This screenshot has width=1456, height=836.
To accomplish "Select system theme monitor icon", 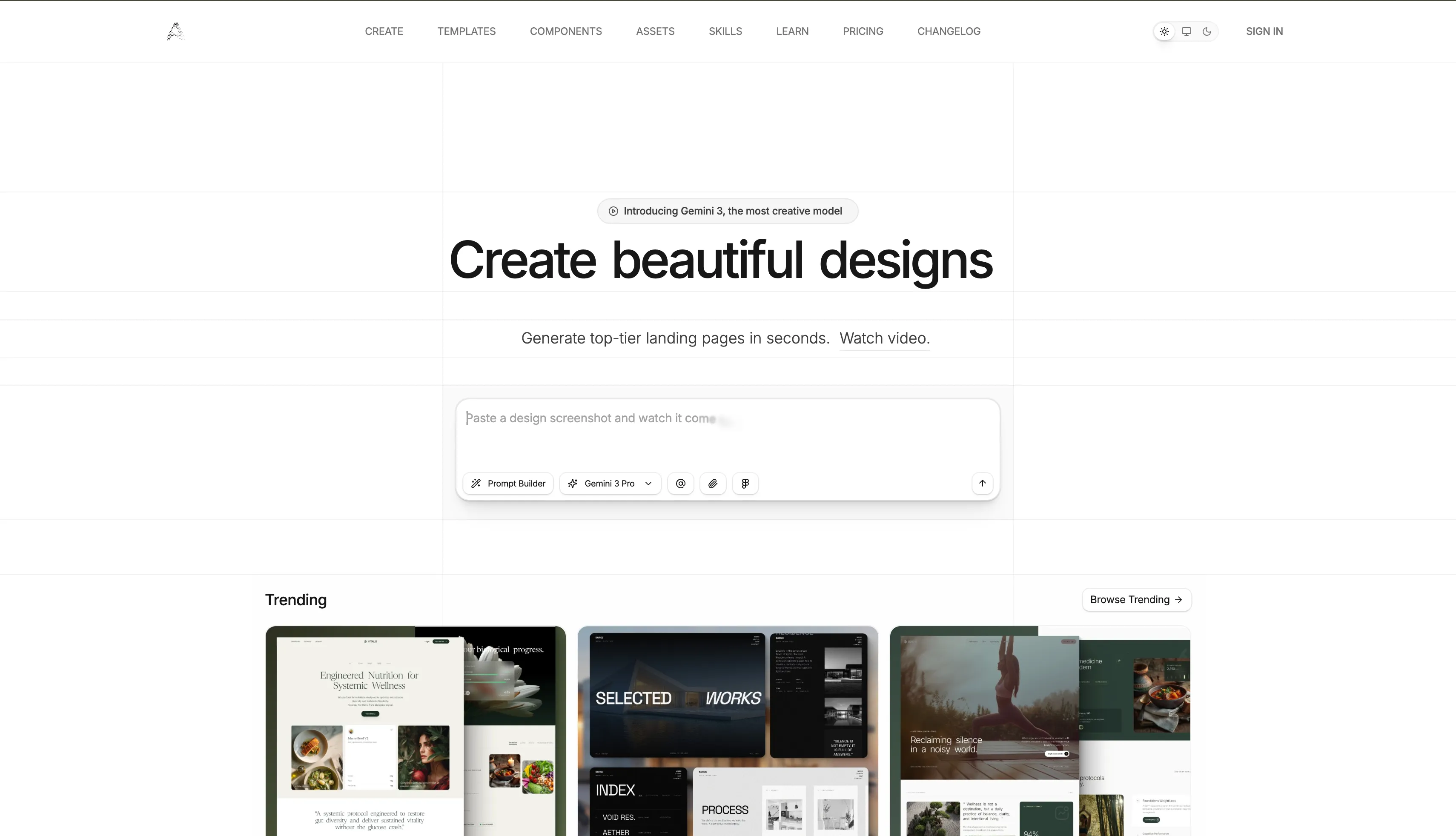I will tap(1186, 31).
